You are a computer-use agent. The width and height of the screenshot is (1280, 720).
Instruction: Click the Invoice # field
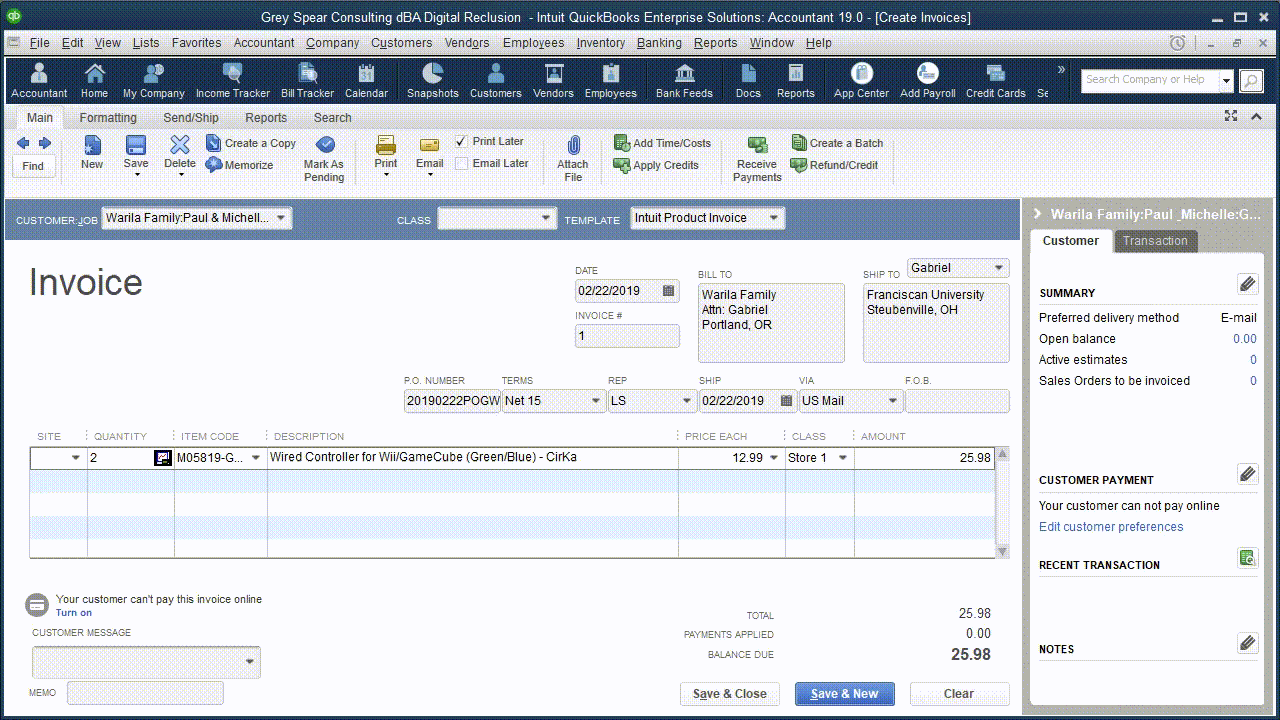pyautogui.click(x=627, y=337)
